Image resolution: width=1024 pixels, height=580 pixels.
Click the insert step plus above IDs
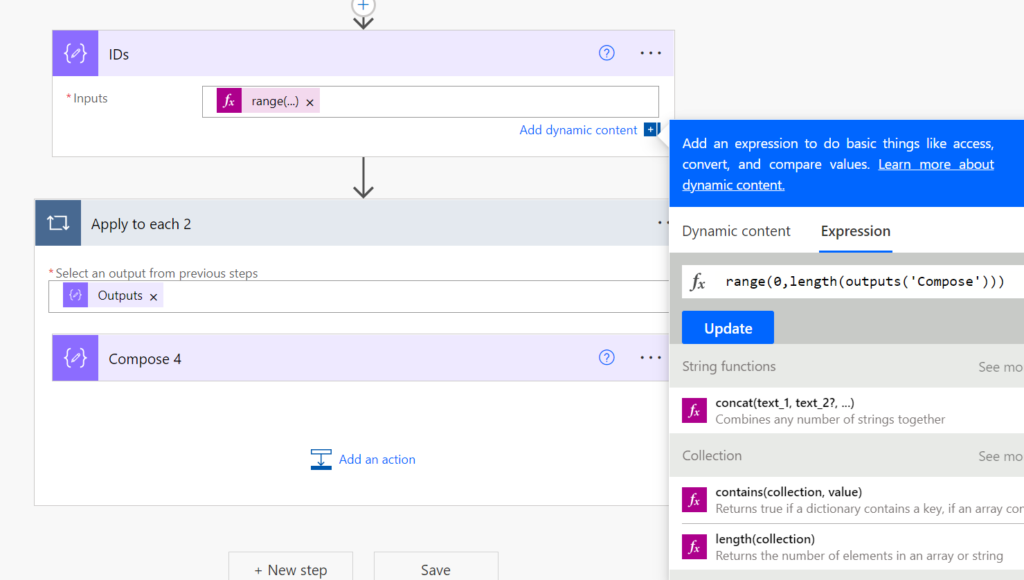363,6
